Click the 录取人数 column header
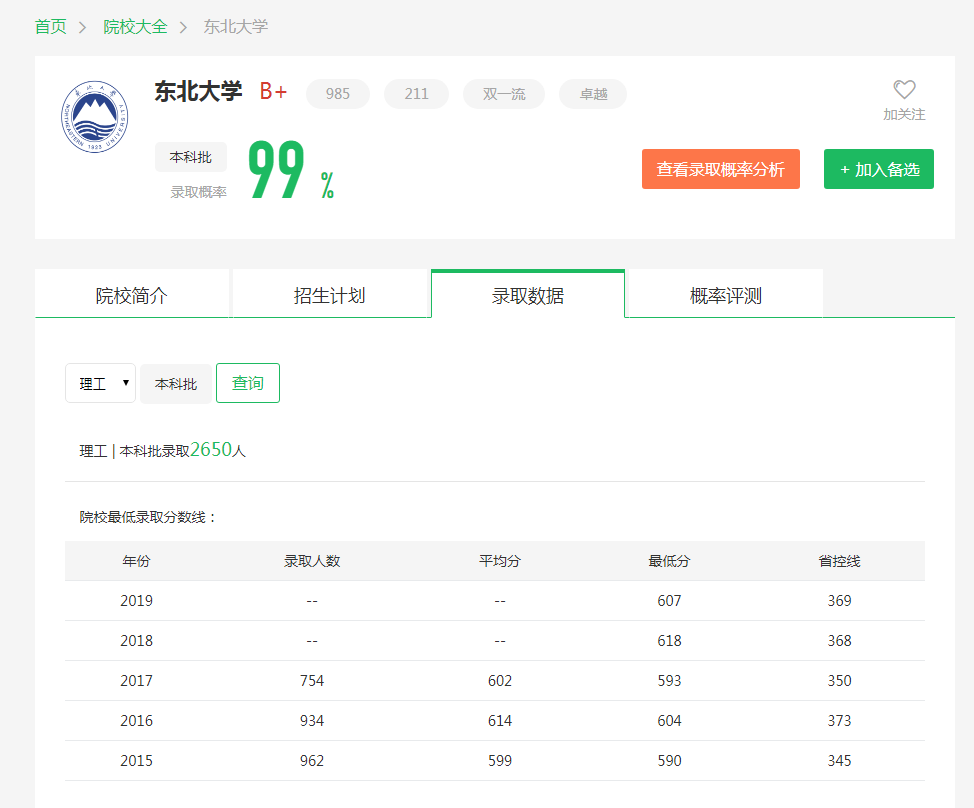Screen dimensions: 974x808 pyautogui.click(x=312, y=561)
